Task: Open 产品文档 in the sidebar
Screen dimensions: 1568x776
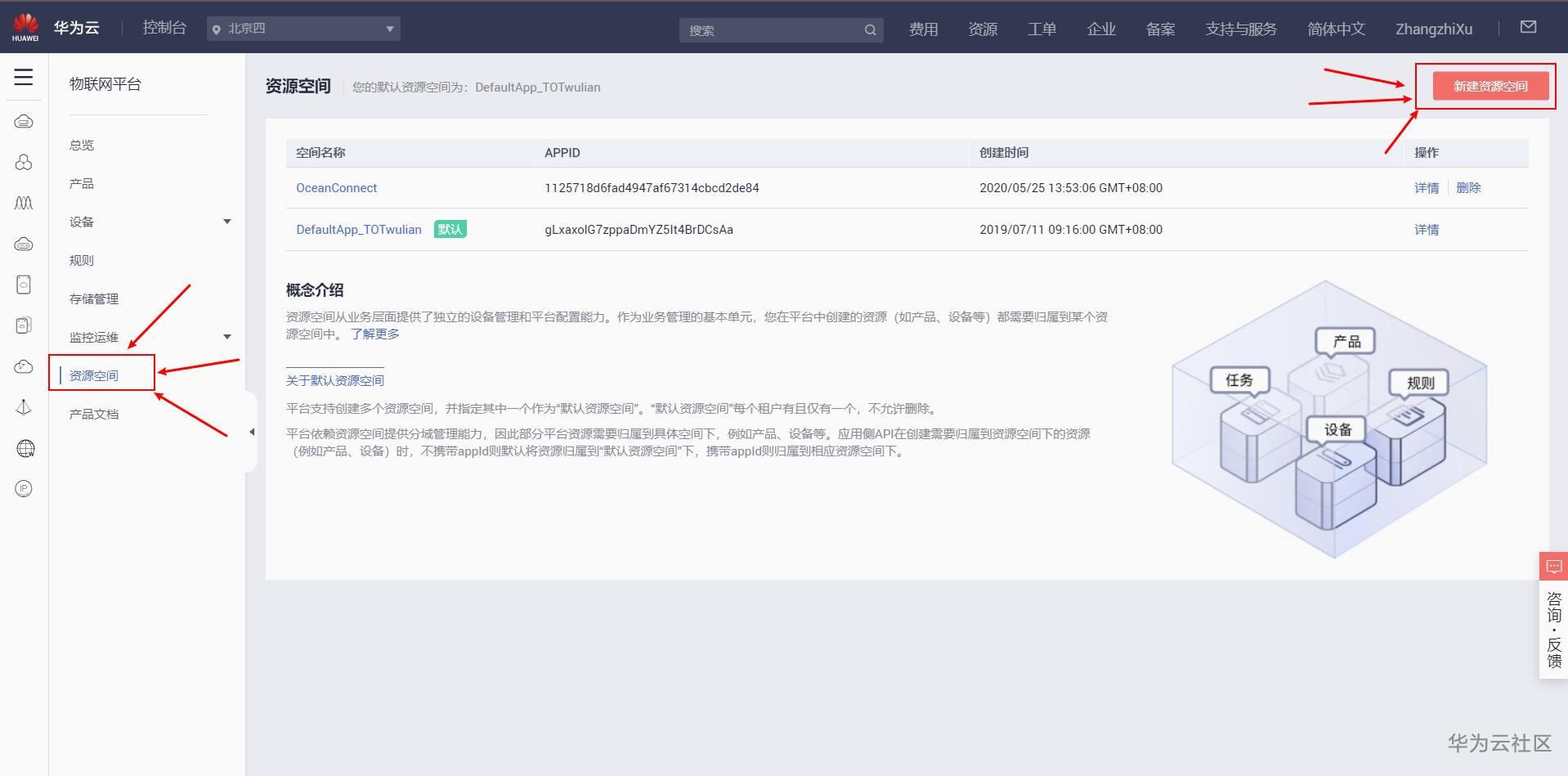Action: [94, 414]
